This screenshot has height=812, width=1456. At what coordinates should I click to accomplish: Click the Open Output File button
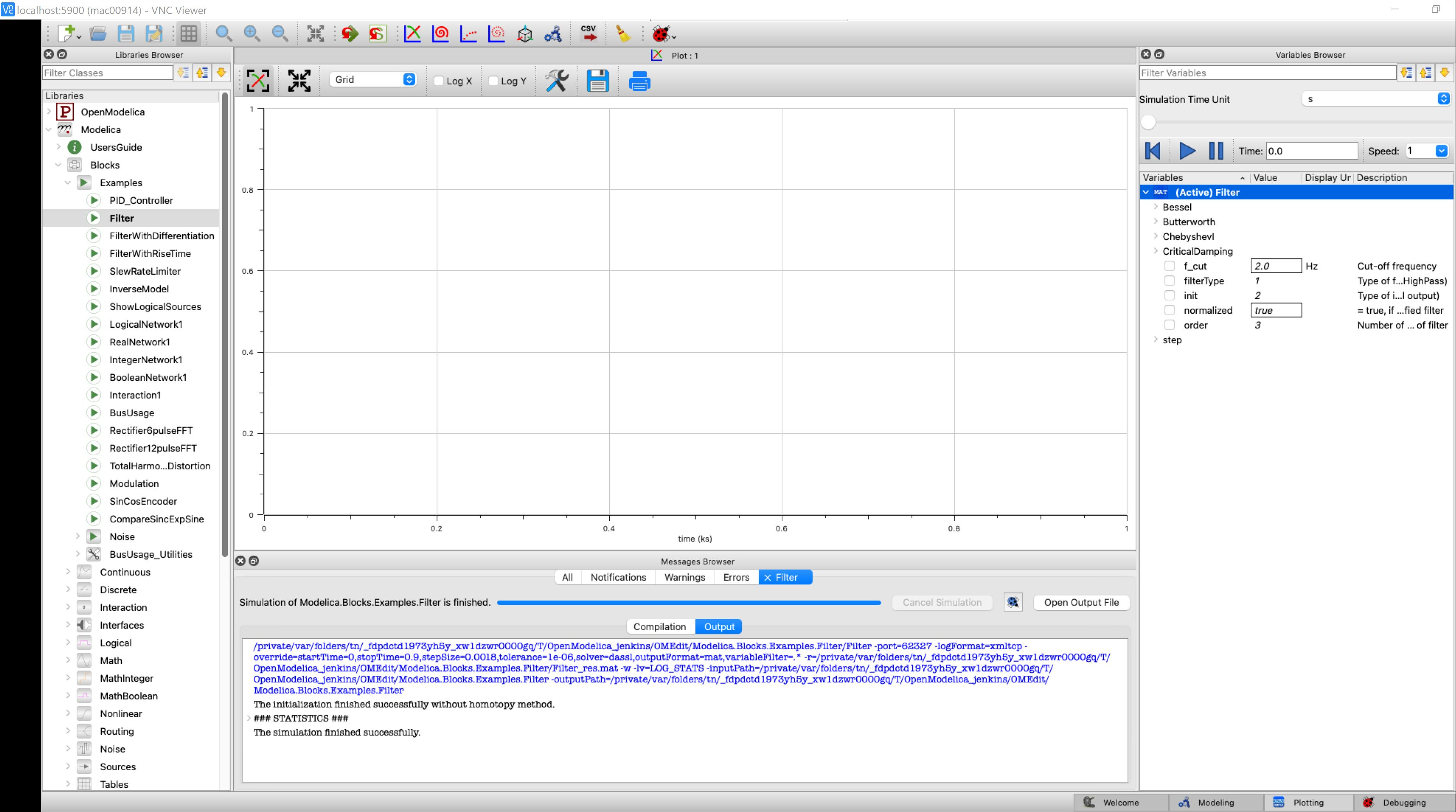click(1081, 602)
